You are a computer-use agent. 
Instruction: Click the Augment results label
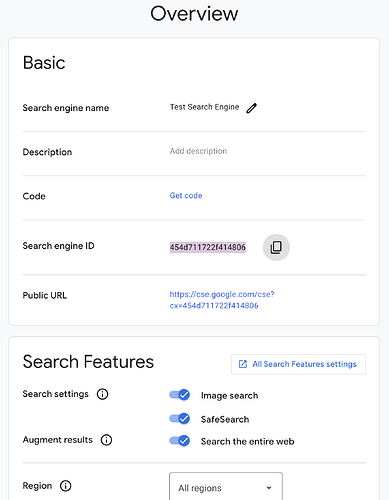coord(58,440)
